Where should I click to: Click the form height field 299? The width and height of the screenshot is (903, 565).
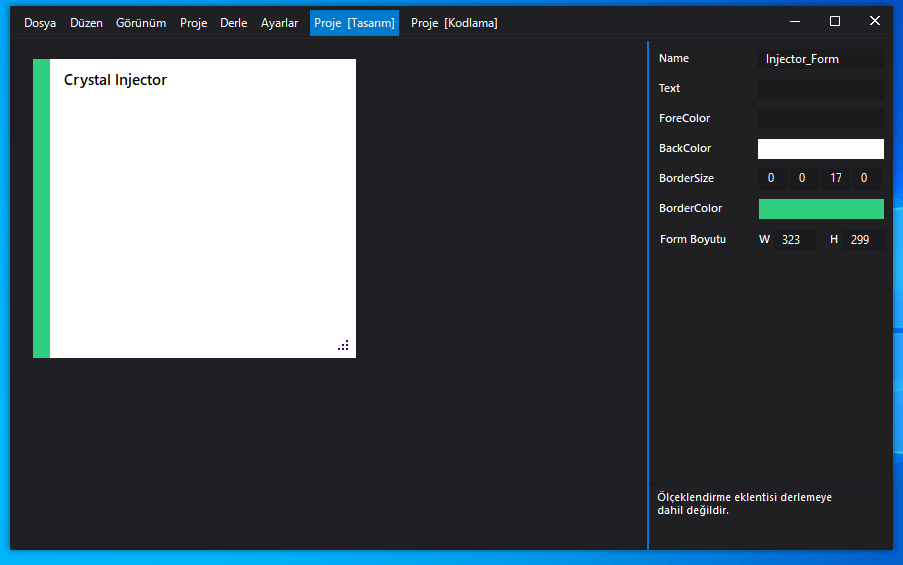tap(863, 240)
